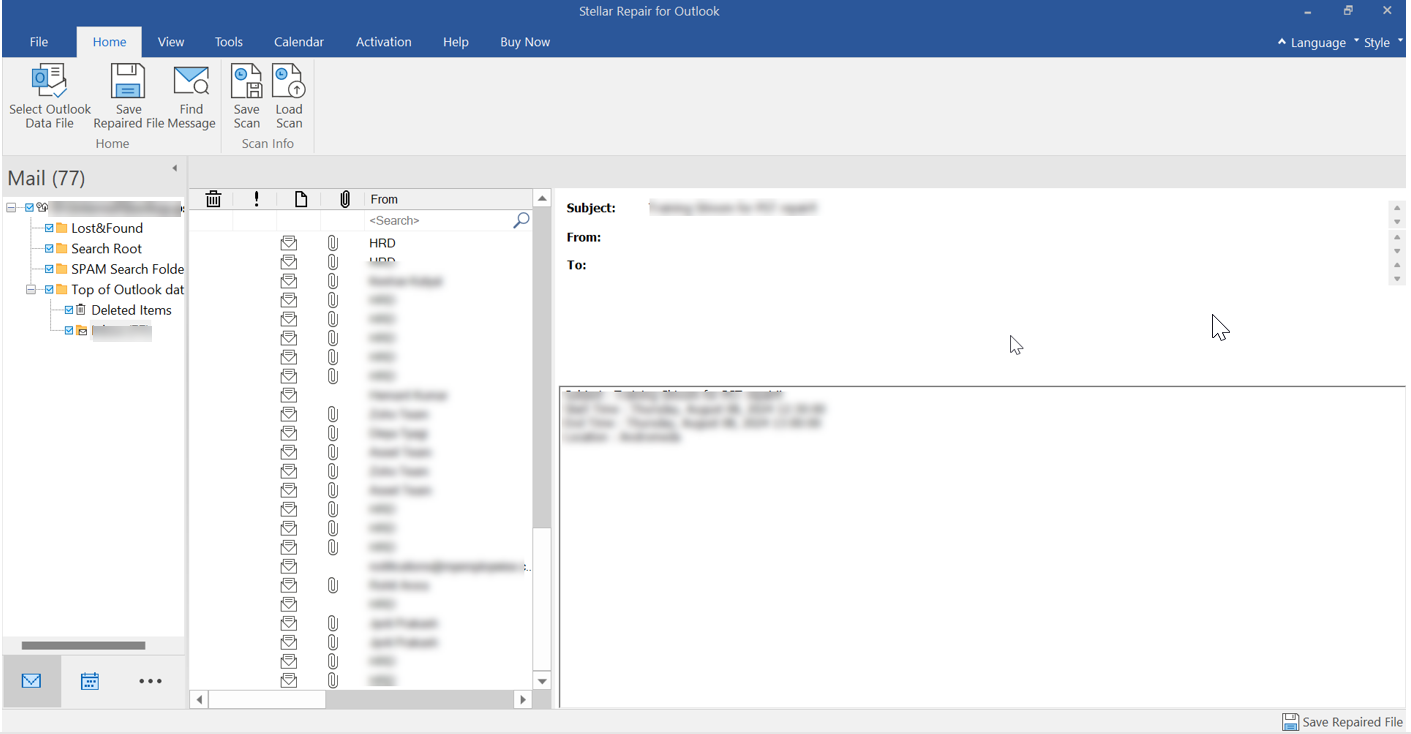Image resolution: width=1411 pixels, height=734 pixels.
Task: Switch to the Activation tab
Action: [x=383, y=42]
